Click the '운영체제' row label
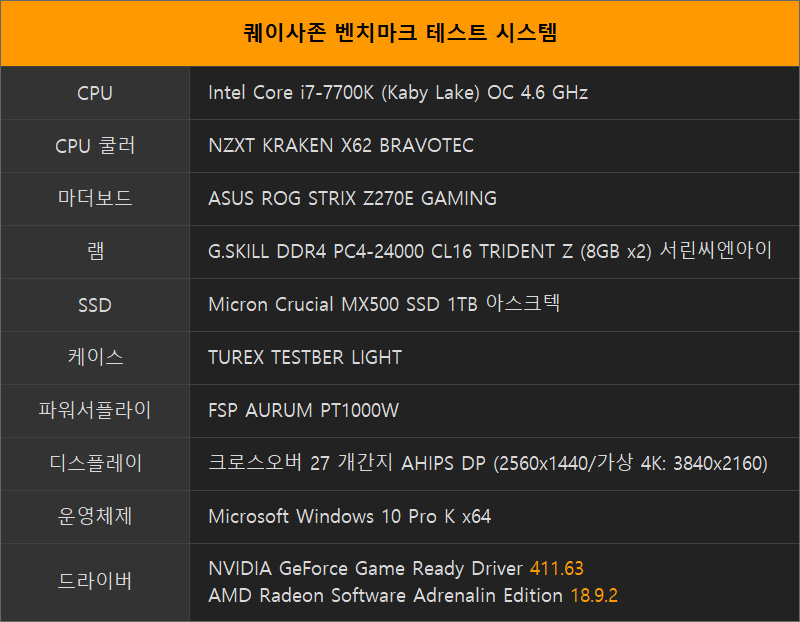The image size is (800, 622). [95, 516]
